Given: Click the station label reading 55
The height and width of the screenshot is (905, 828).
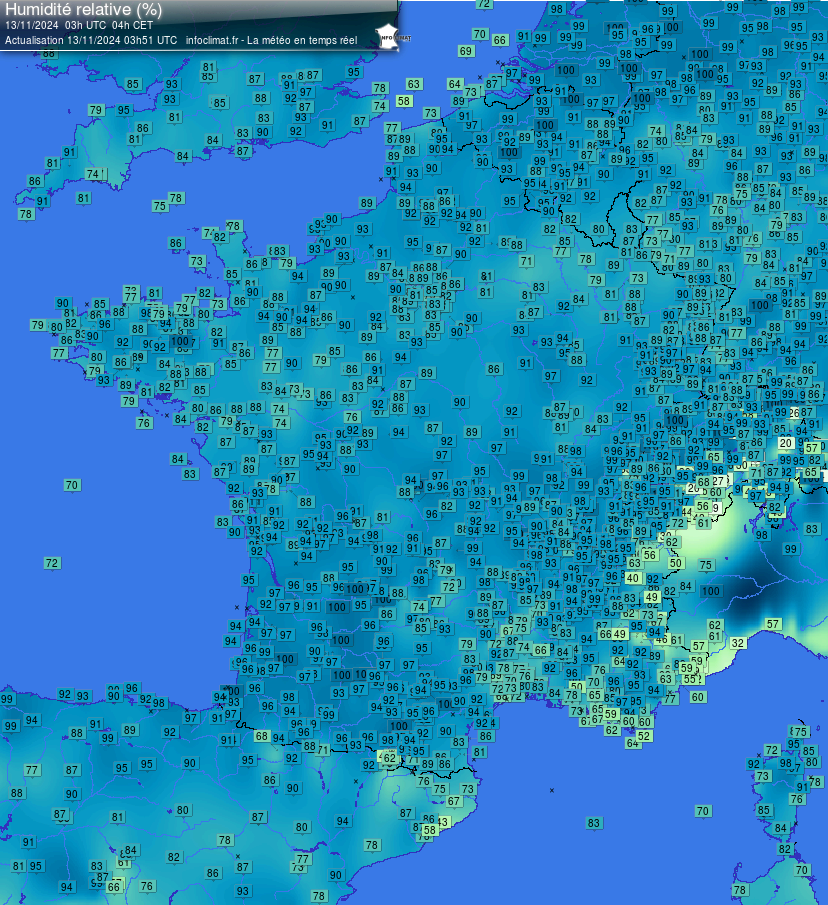Looking at the screenshot, I should pyautogui.click(x=690, y=679).
